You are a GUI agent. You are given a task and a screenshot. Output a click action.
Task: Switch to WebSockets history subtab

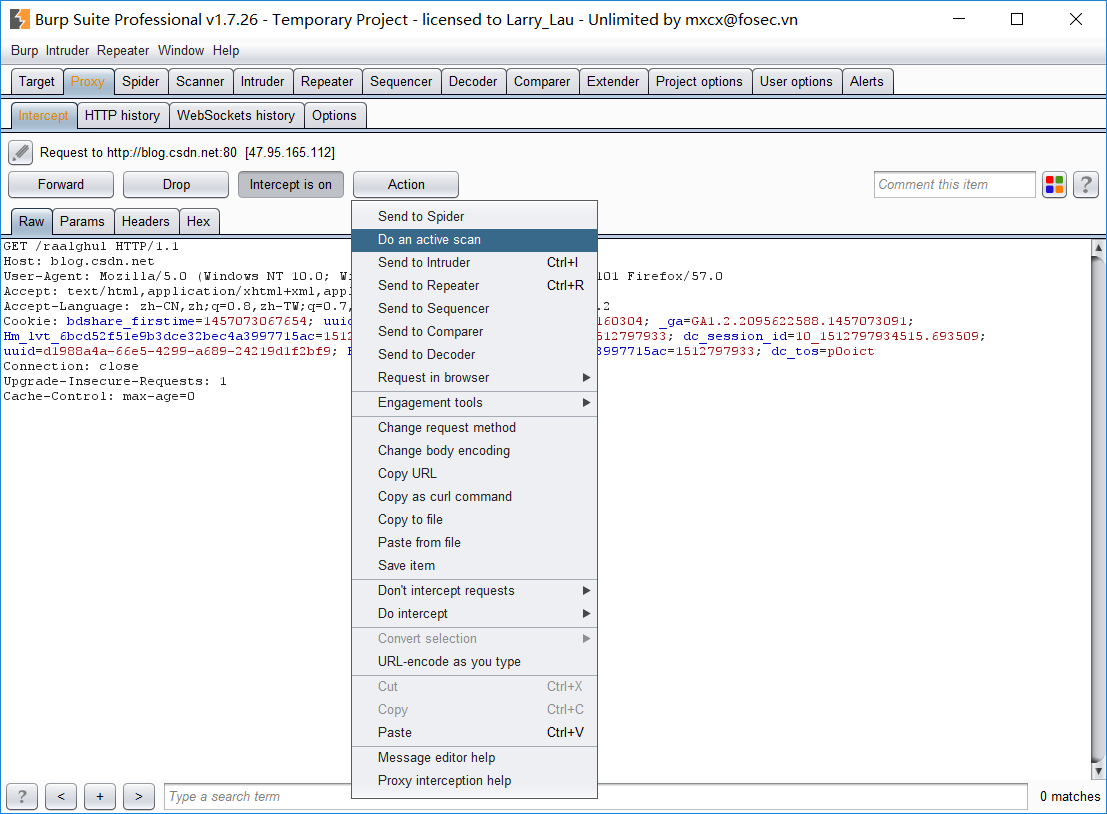coord(236,115)
